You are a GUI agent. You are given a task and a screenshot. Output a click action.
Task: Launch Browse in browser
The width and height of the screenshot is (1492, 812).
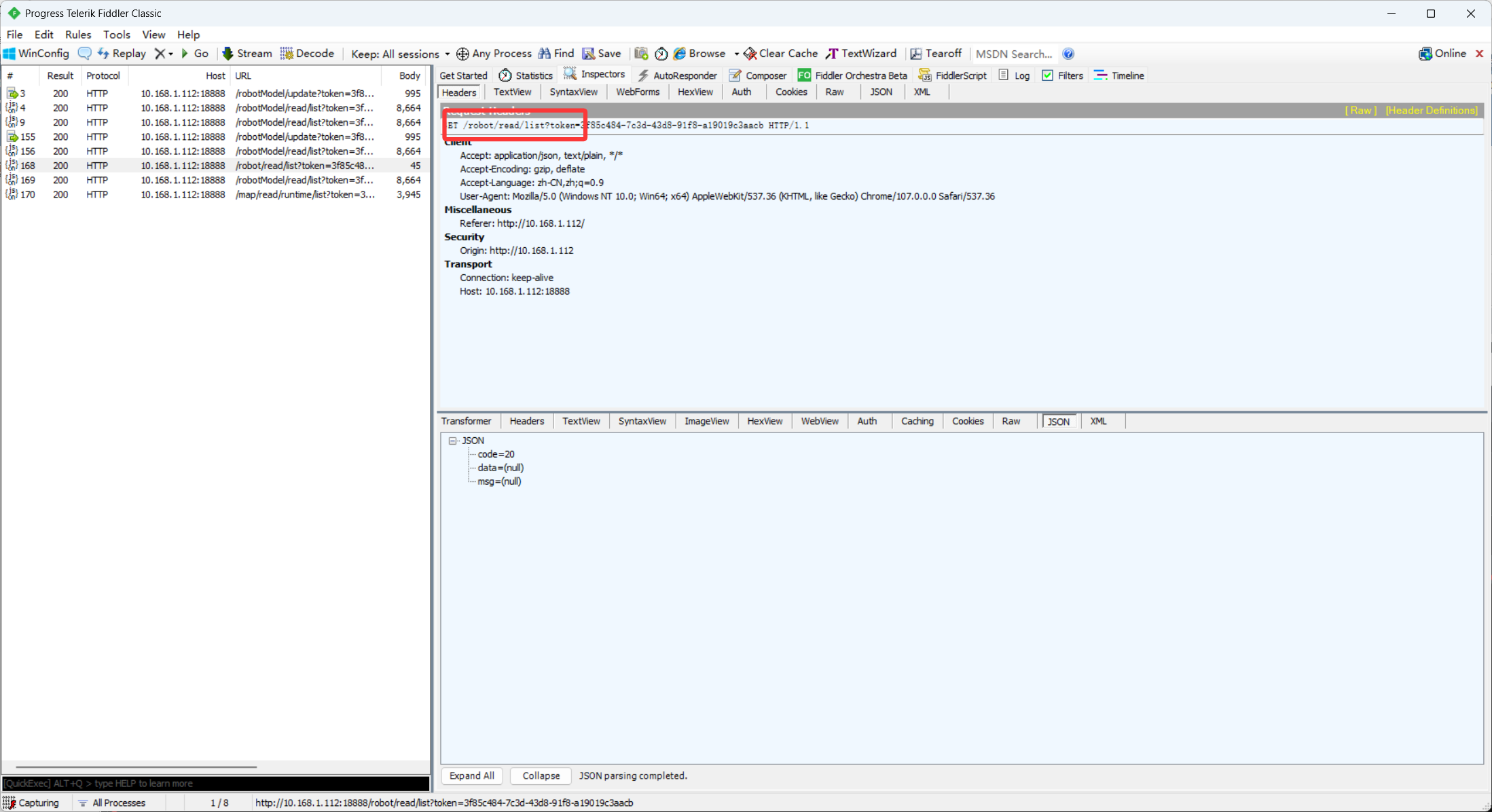tap(699, 54)
